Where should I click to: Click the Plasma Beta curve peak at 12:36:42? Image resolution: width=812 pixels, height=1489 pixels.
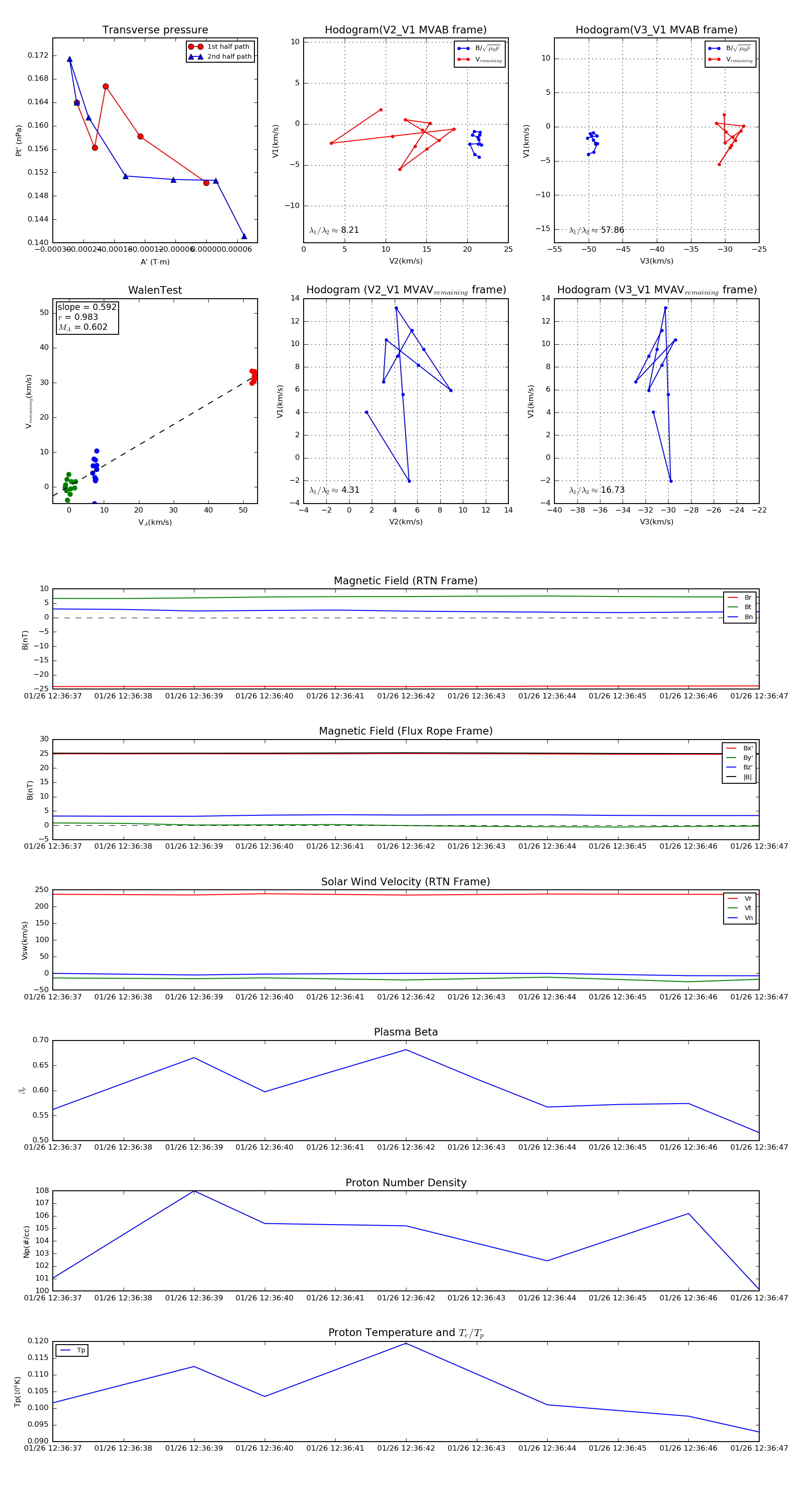pos(406,1050)
